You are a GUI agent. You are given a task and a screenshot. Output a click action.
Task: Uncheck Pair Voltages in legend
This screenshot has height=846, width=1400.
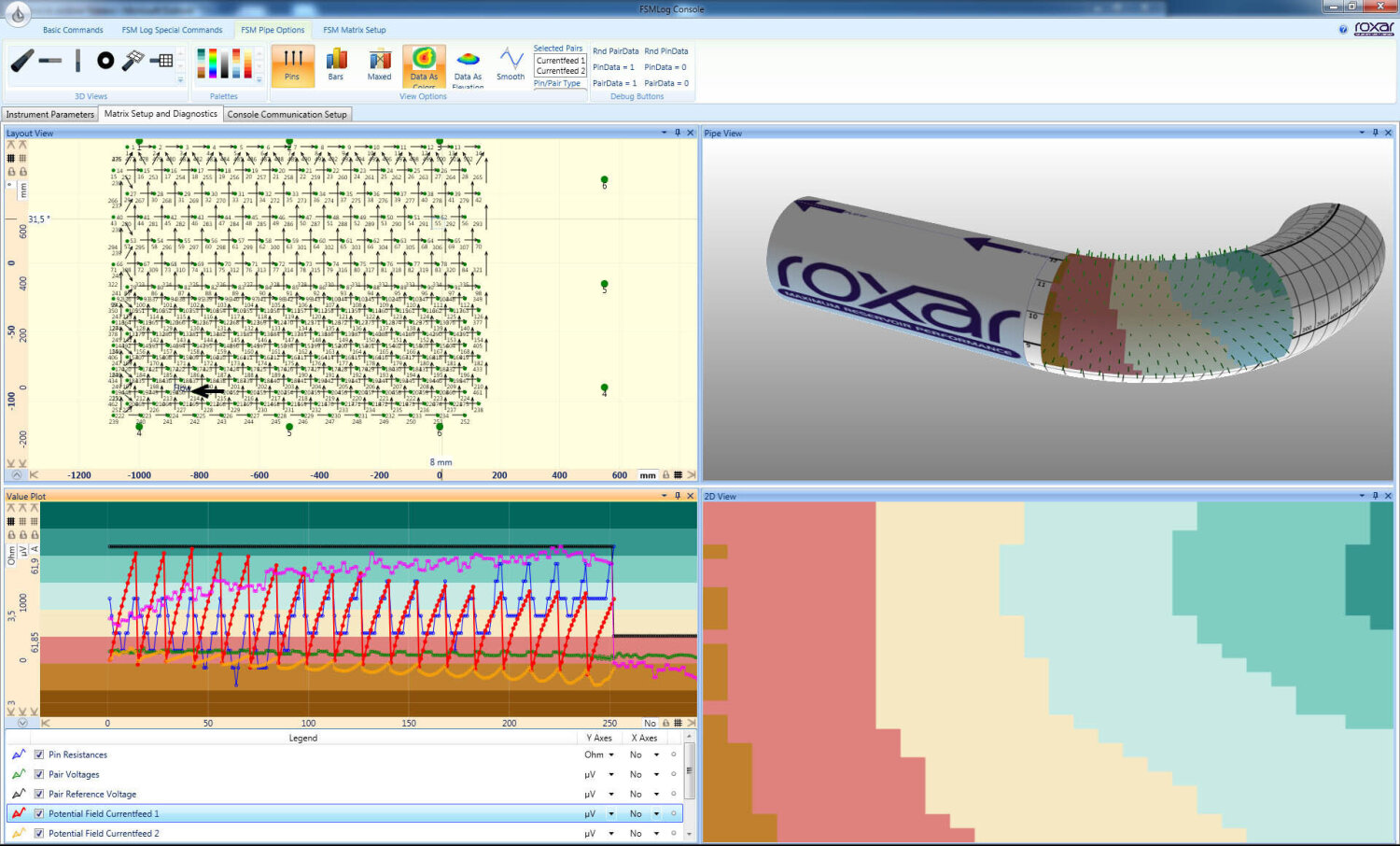(x=39, y=774)
